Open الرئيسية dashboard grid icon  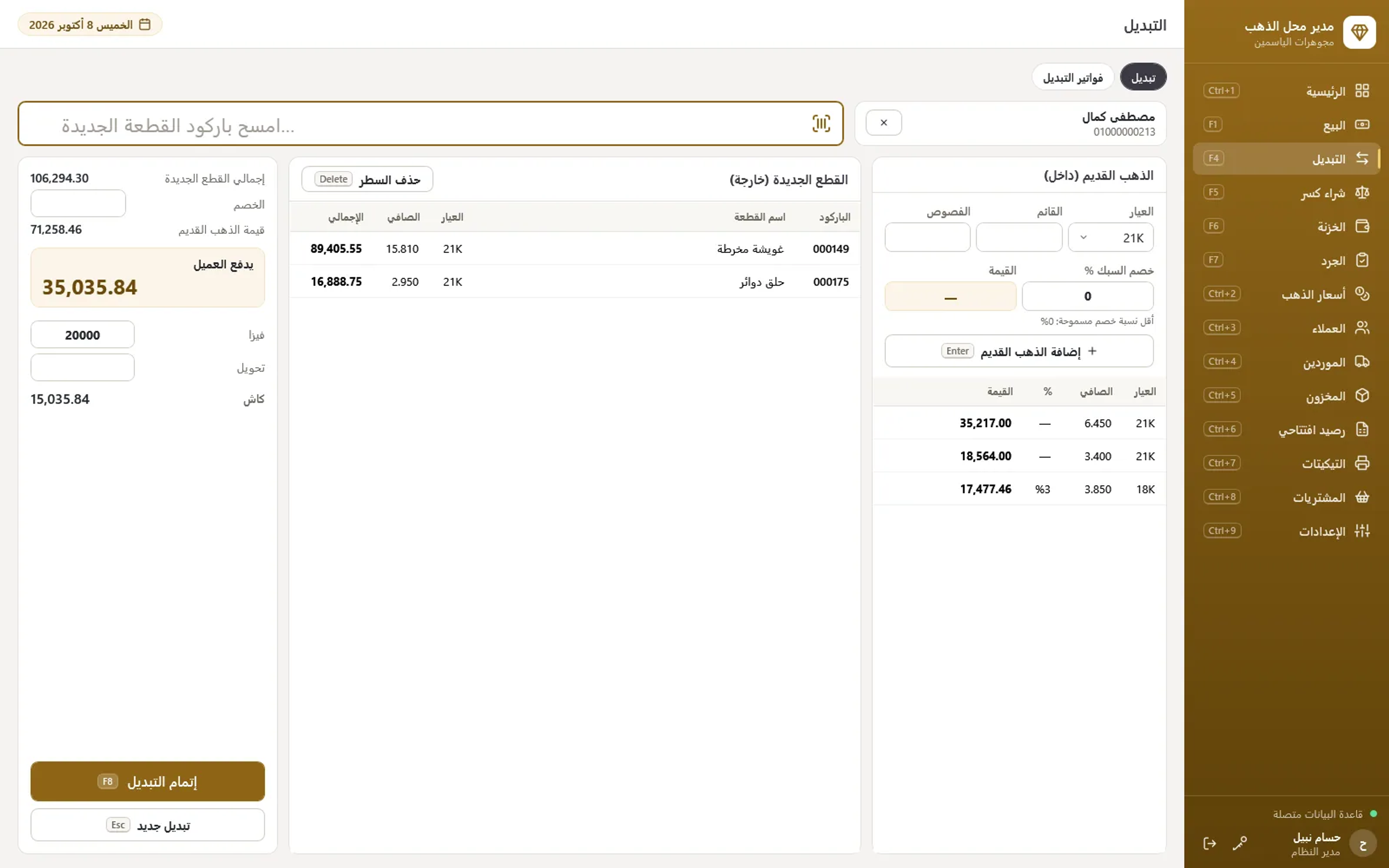1362,91
